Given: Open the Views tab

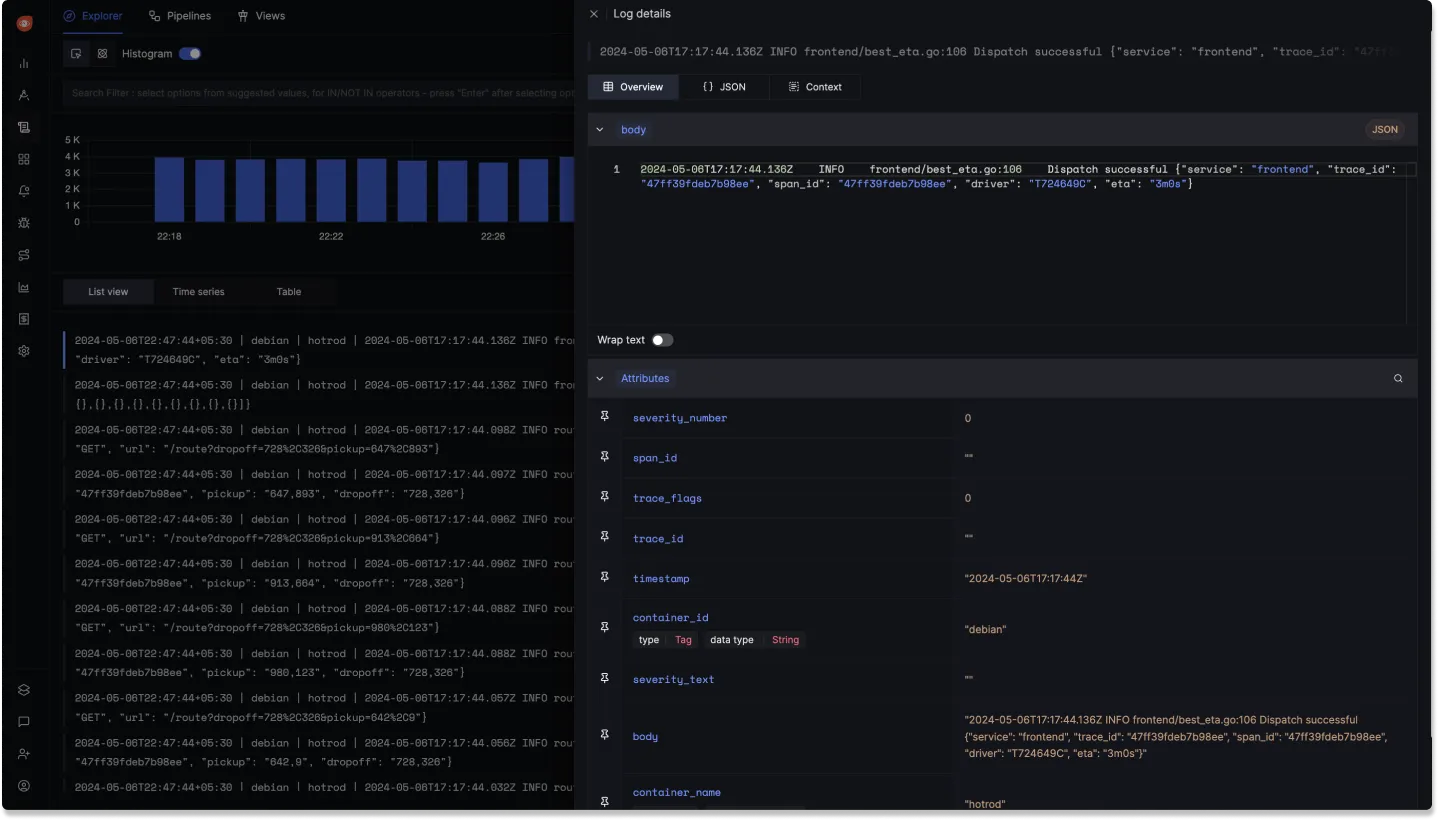Looking at the screenshot, I should (x=261, y=16).
